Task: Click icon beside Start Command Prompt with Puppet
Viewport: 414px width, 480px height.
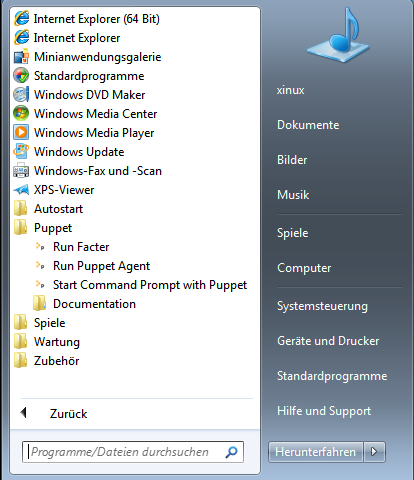Action: coord(40,285)
